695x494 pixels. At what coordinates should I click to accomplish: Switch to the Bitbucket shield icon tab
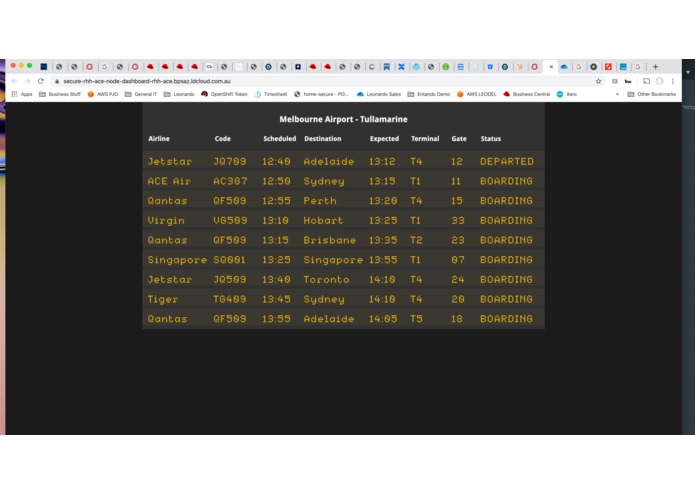tap(490, 67)
